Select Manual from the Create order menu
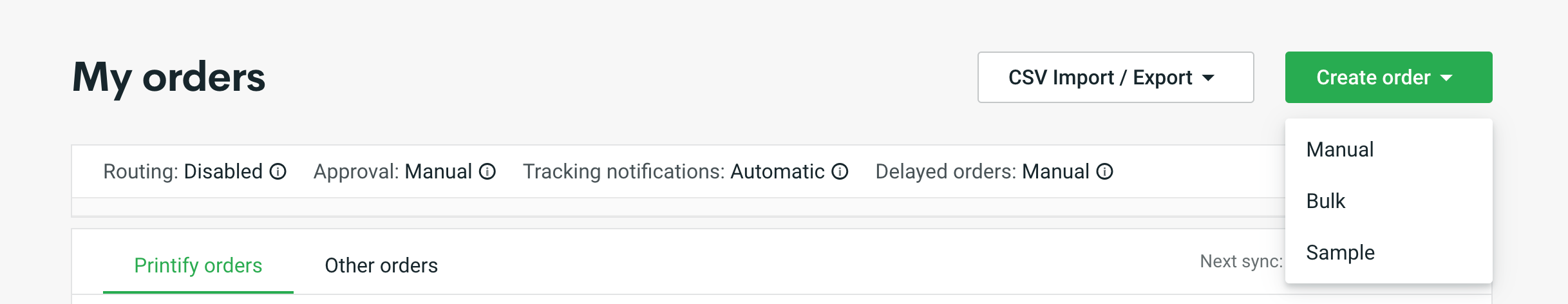 click(x=1339, y=149)
